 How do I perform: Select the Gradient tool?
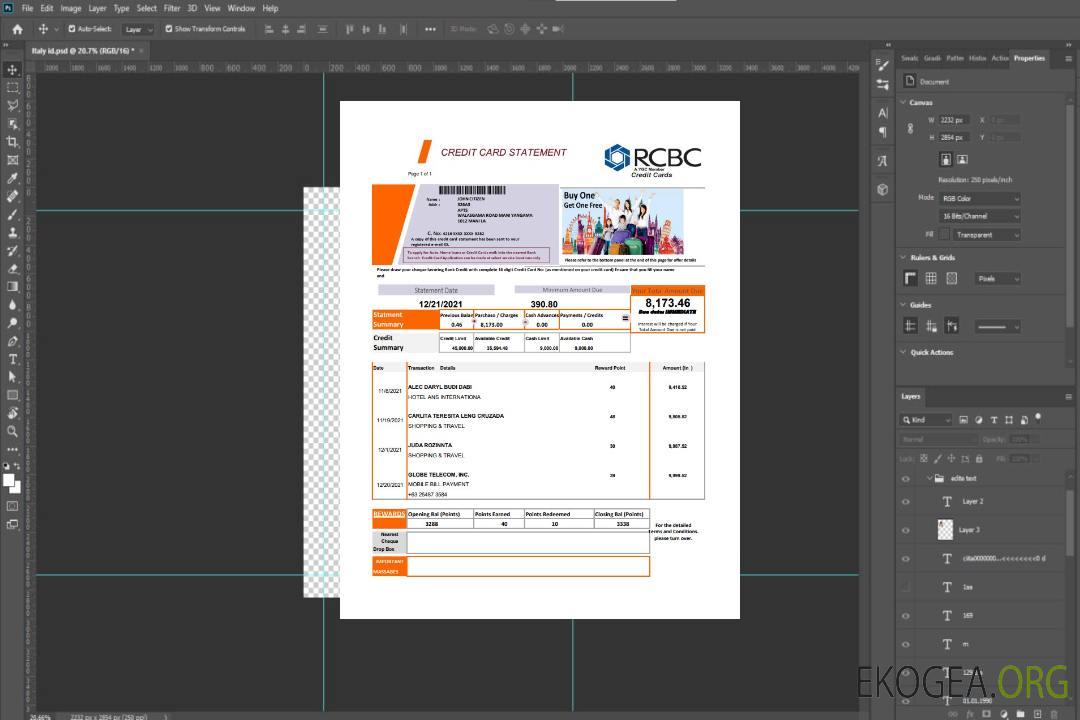coord(12,287)
